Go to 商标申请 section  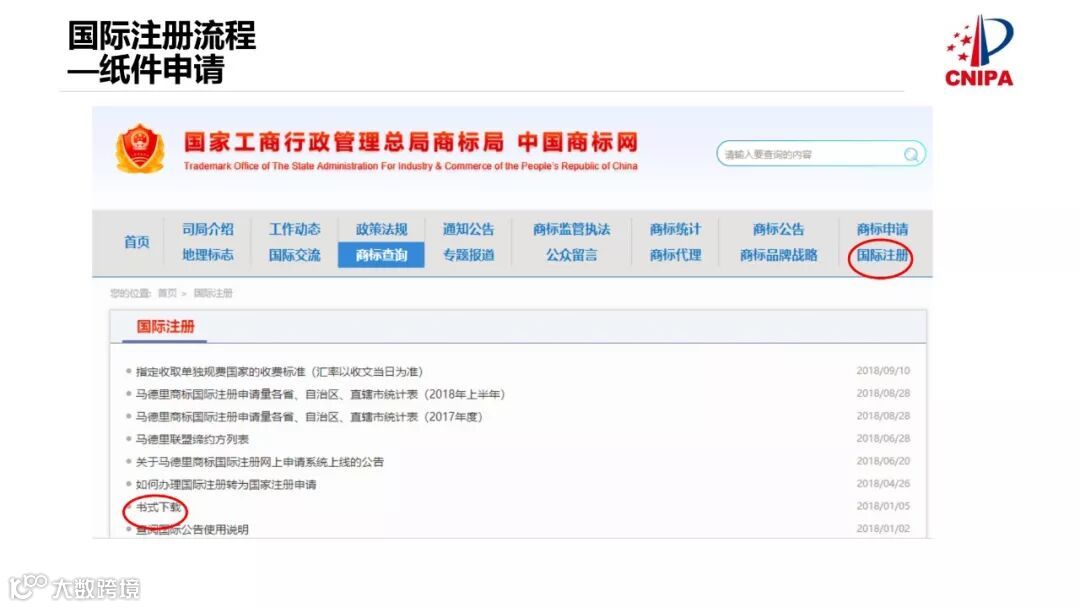point(882,229)
